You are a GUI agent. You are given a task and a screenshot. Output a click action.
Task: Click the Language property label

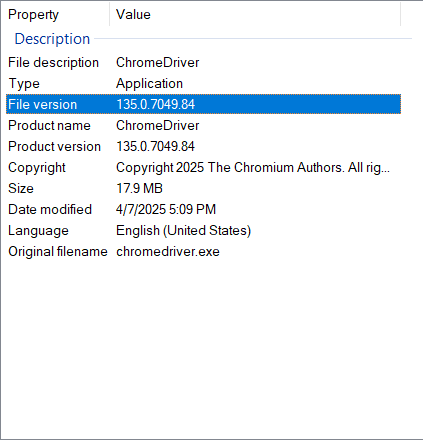[38, 231]
